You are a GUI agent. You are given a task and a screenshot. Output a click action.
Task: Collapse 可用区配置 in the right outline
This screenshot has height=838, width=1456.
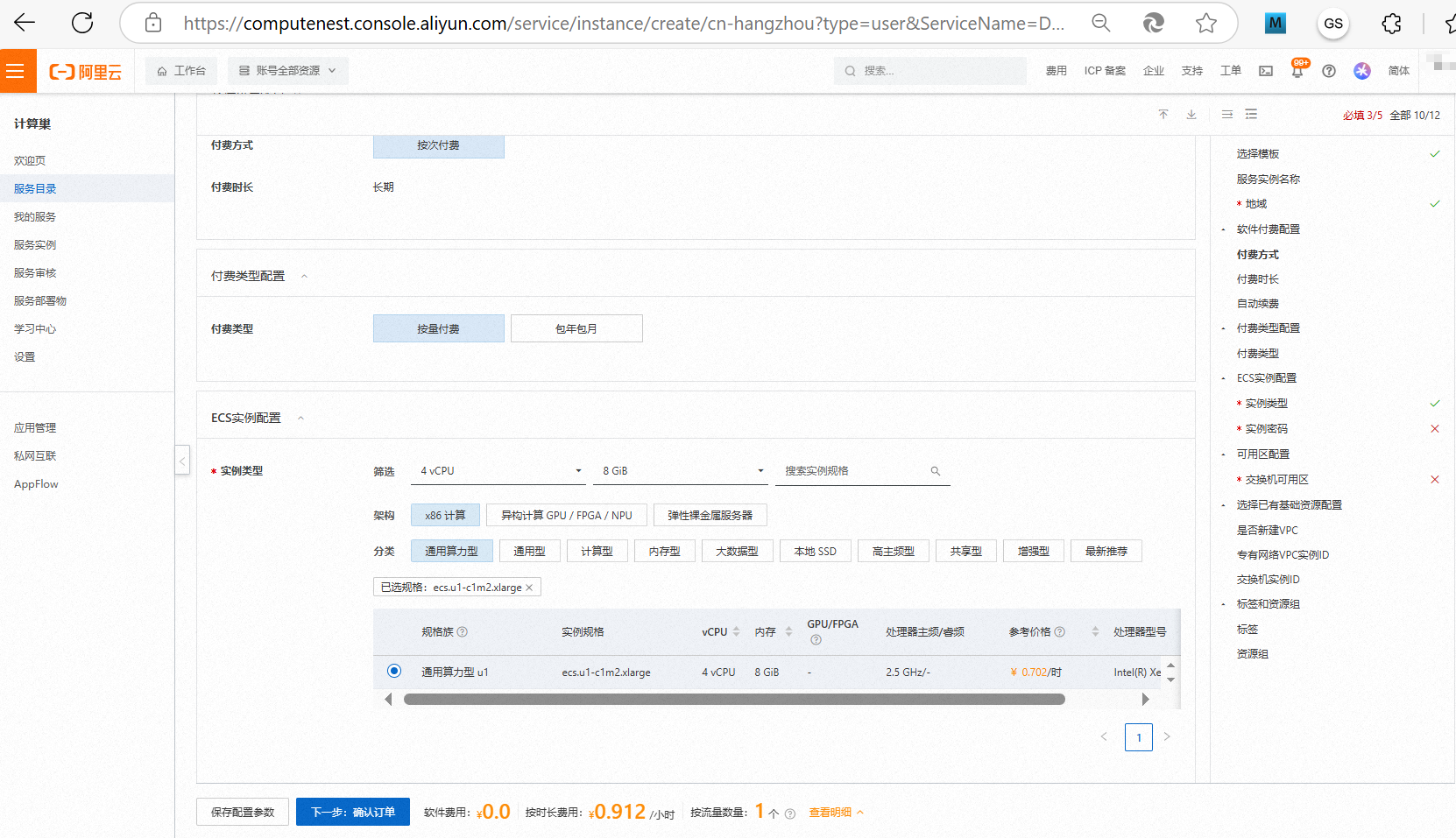coord(1223,454)
